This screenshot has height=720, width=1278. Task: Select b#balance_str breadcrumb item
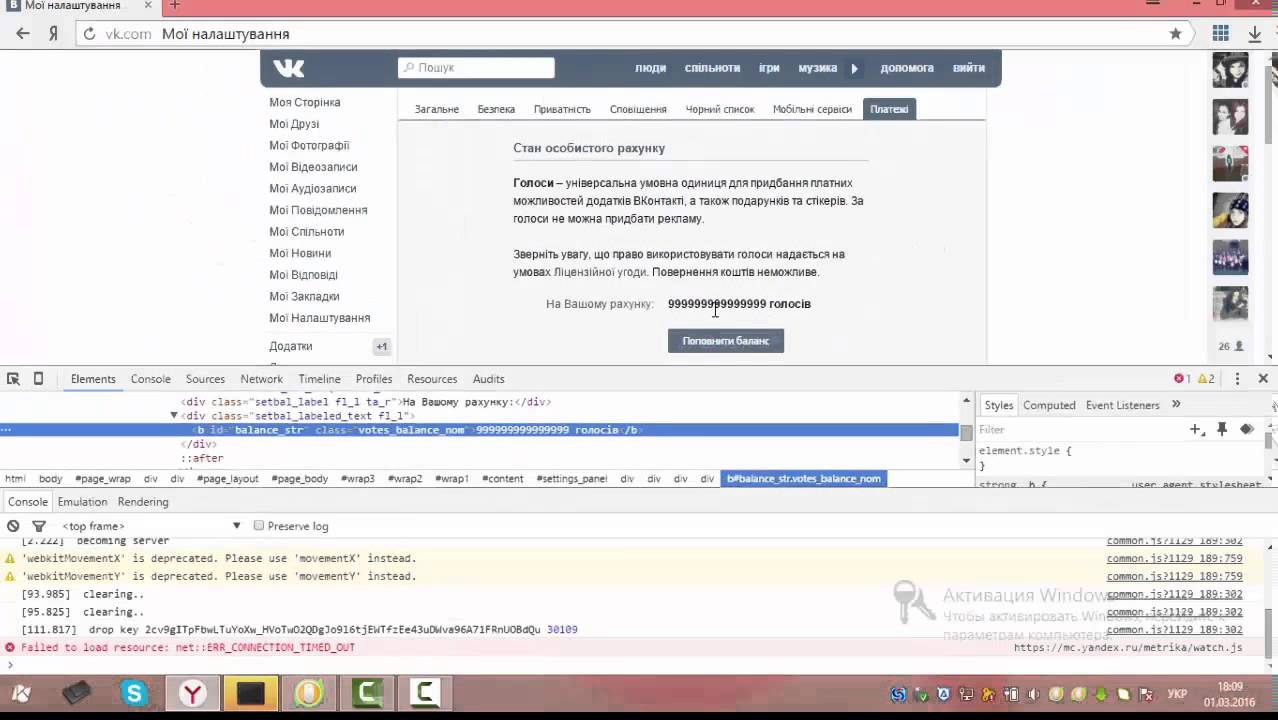(804, 478)
